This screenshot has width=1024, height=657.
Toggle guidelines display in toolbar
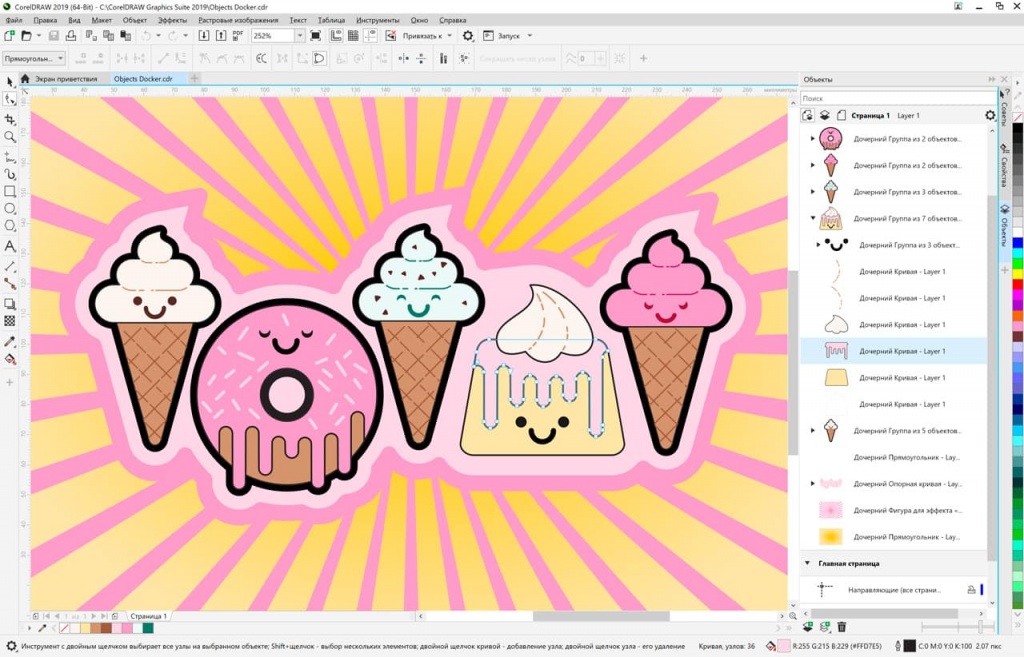[370, 35]
